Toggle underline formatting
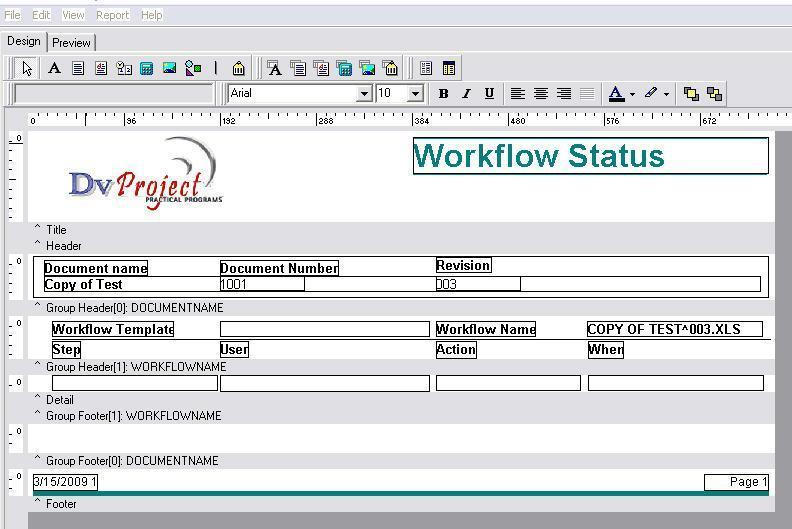792x529 pixels. (x=489, y=93)
